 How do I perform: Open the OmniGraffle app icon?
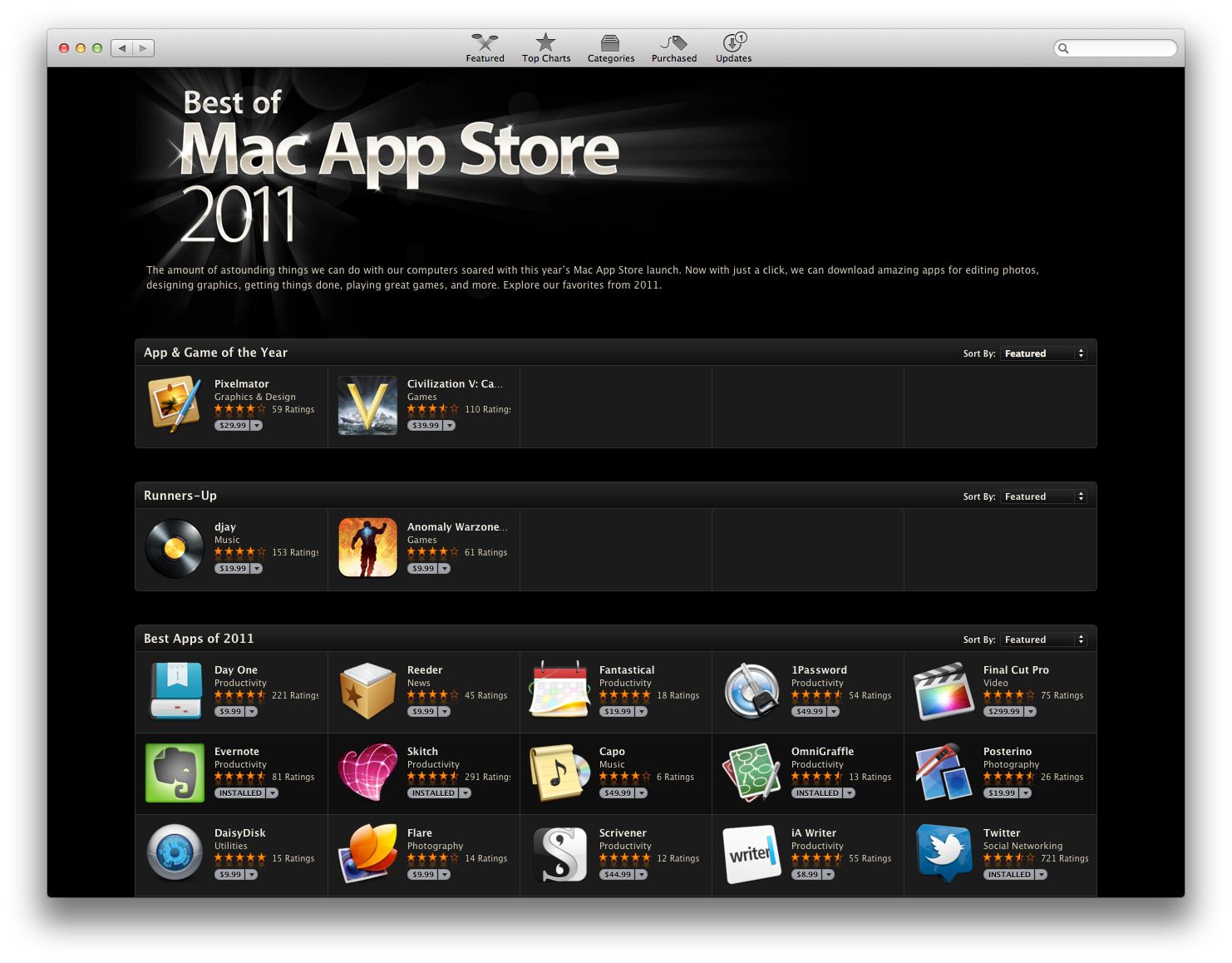pos(752,773)
